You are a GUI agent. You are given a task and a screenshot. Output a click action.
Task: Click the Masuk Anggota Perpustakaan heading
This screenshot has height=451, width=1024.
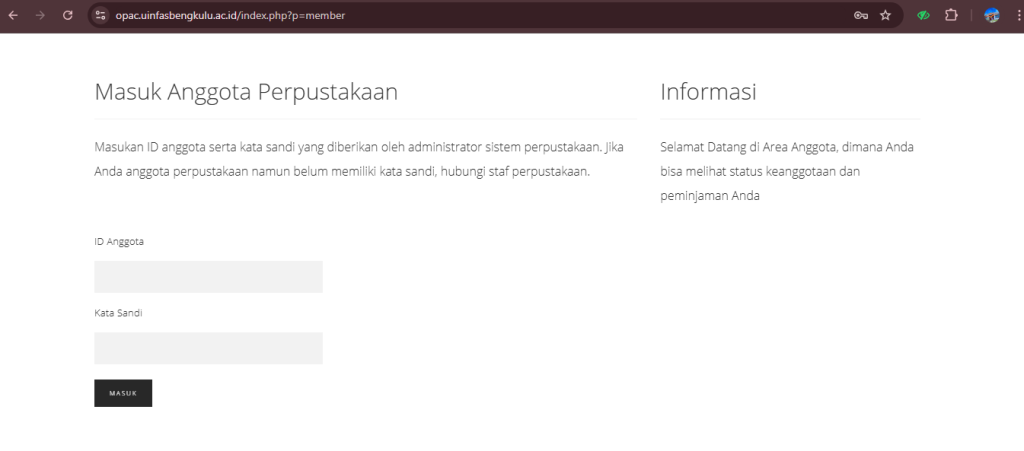click(x=246, y=92)
